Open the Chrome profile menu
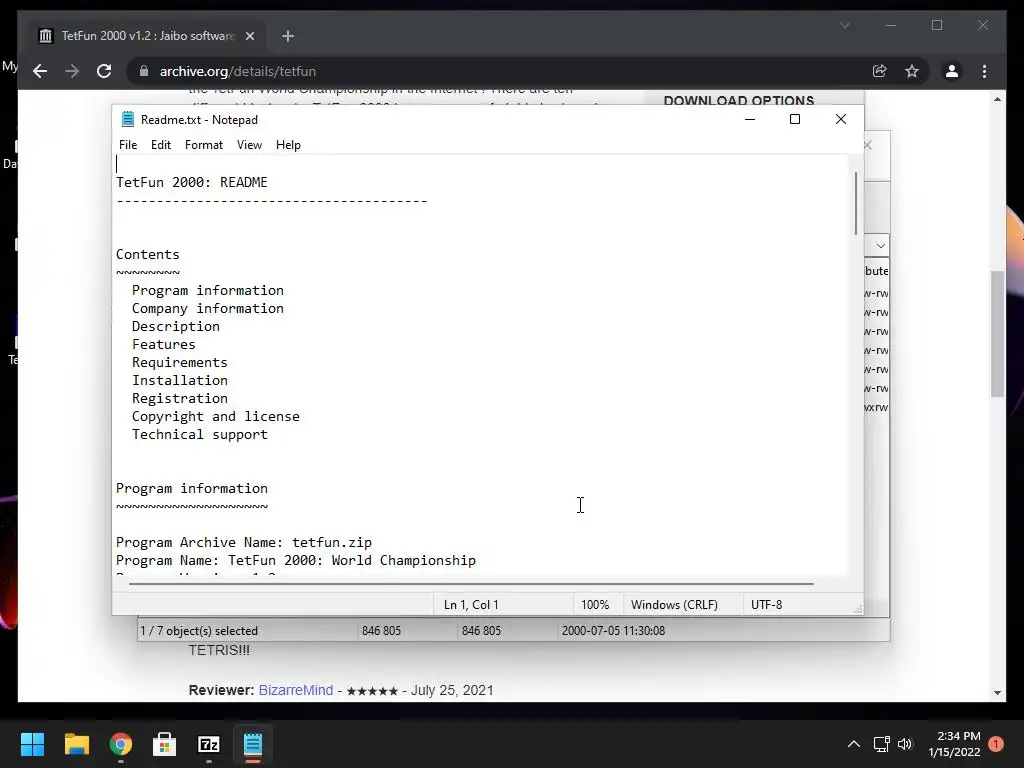 952,71
